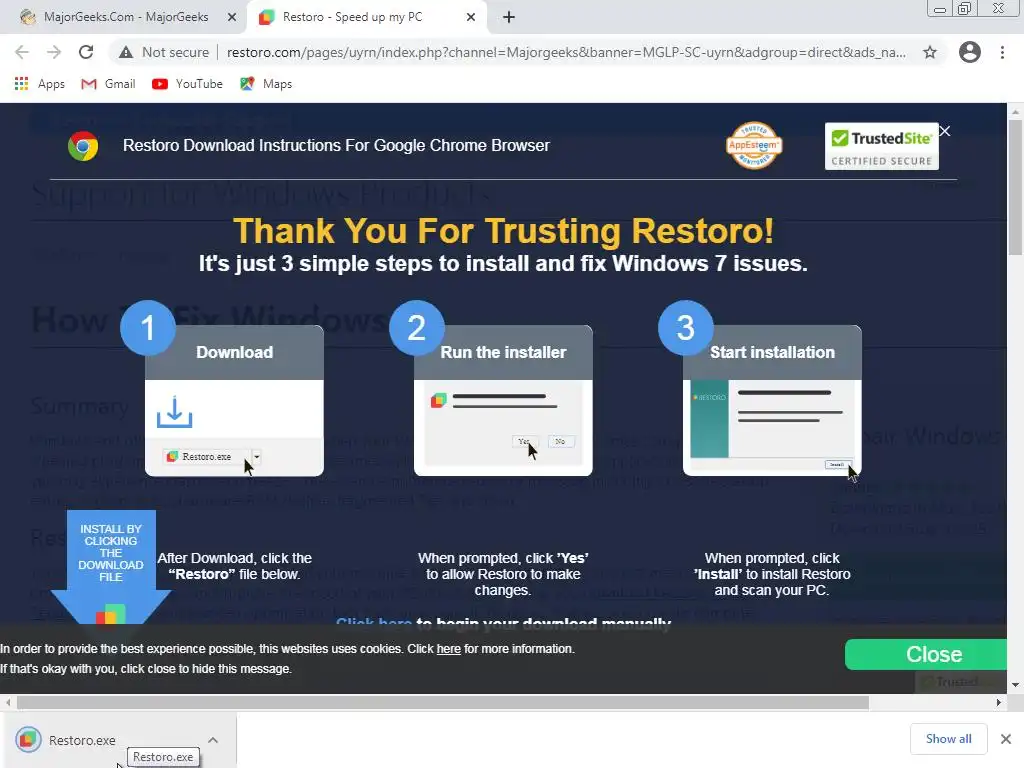View the Not secure site warning

tap(164, 52)
